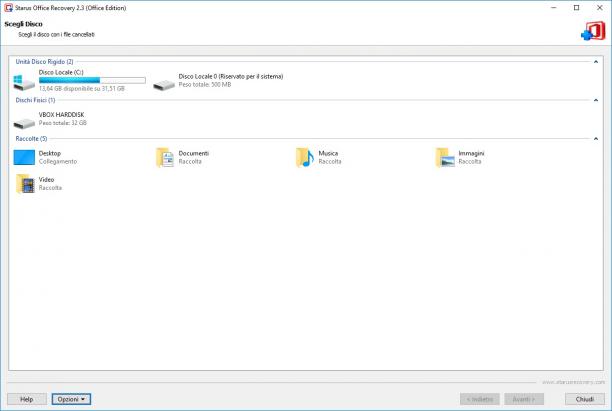Click the Dischi Fisici (1) group header
Image resolution: width=612 pixels, height=411 pixels.
tap(35, 100)
